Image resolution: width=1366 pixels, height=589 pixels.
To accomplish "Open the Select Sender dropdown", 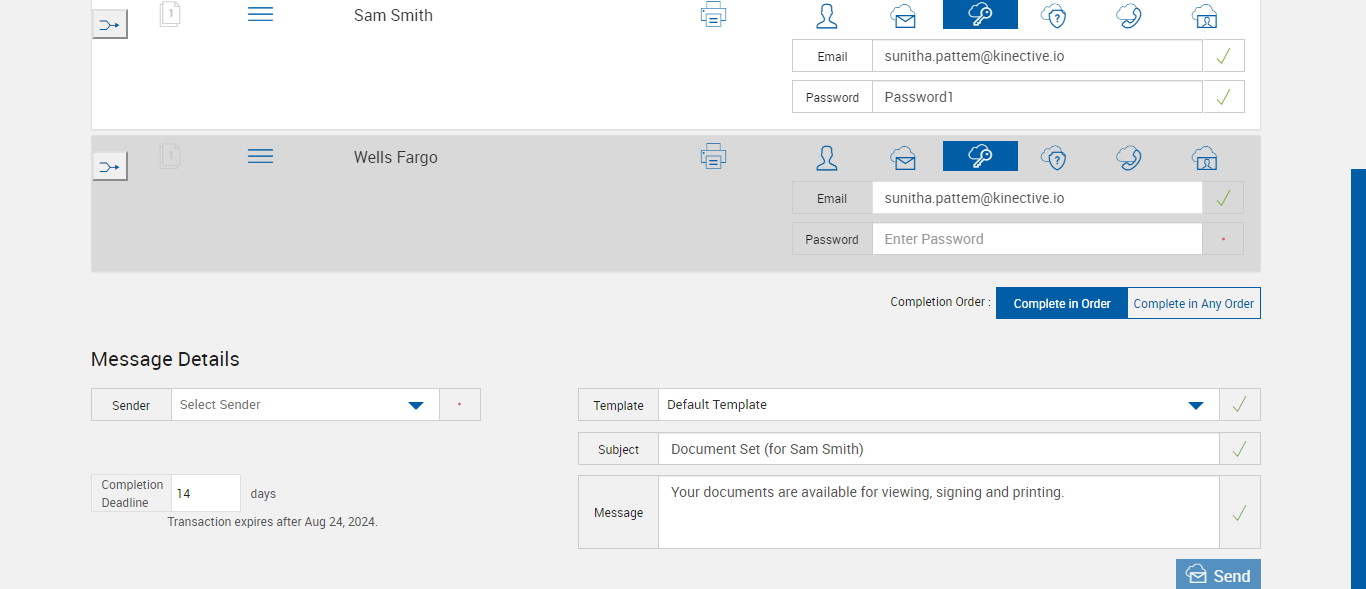I will tap(305, 405).
